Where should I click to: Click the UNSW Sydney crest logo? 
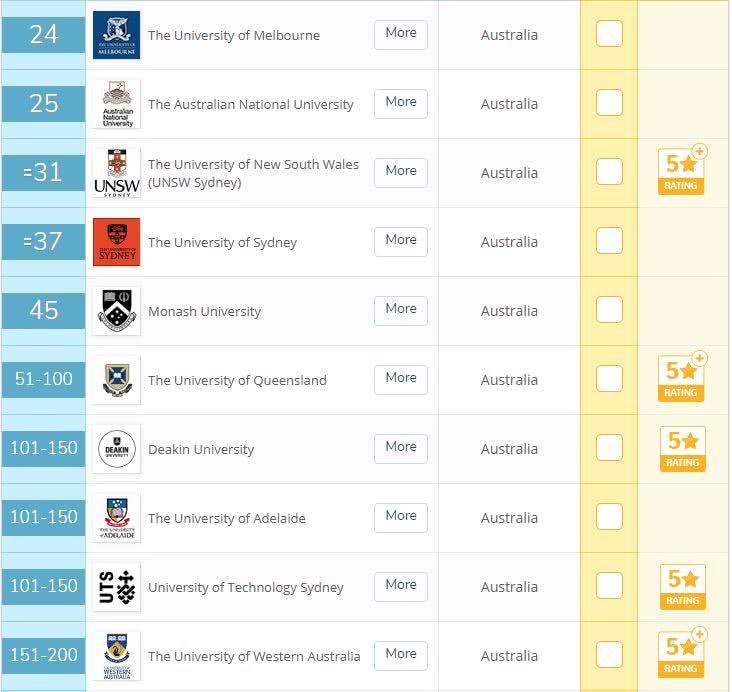tap(116, 173)
